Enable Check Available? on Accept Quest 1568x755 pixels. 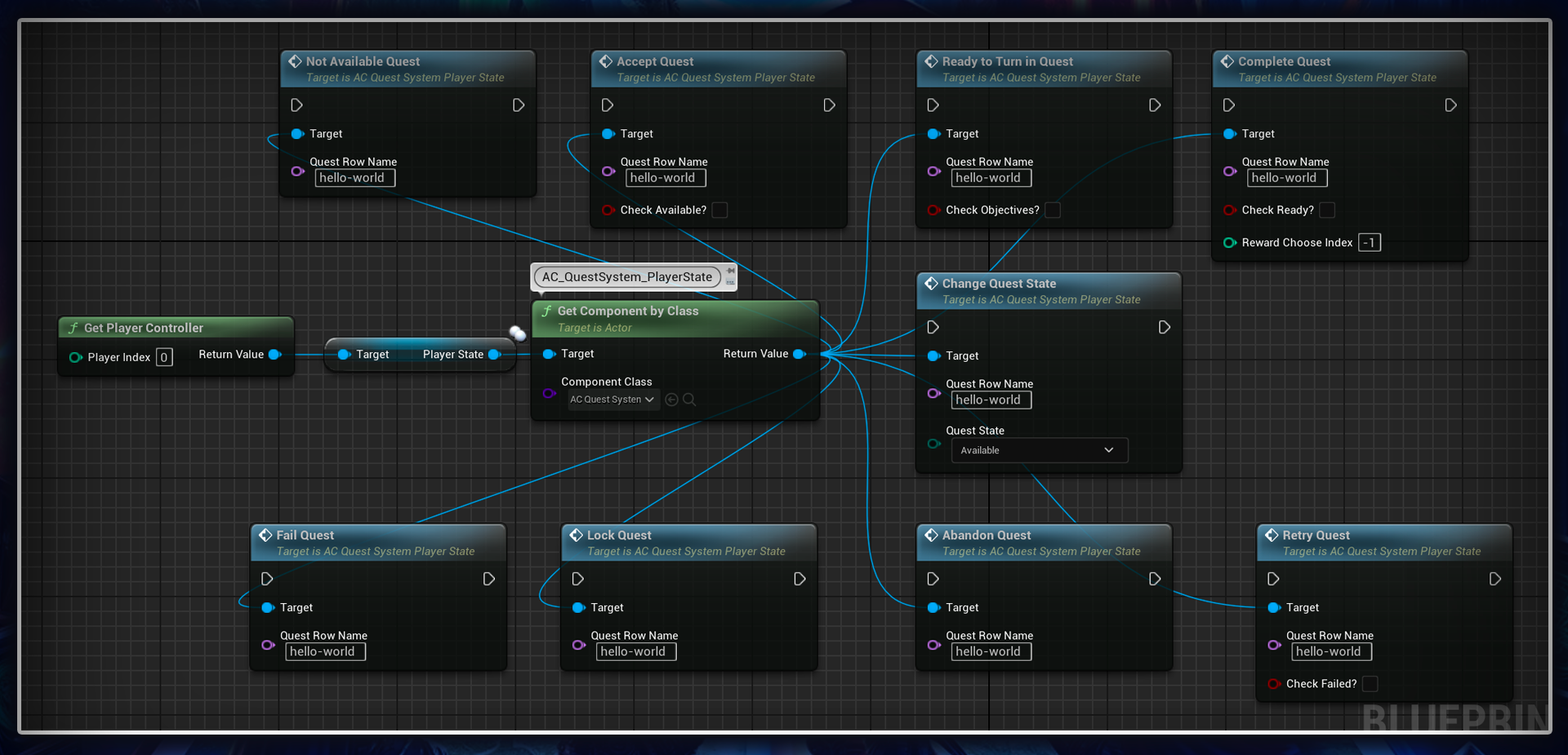tap(719, 210)
